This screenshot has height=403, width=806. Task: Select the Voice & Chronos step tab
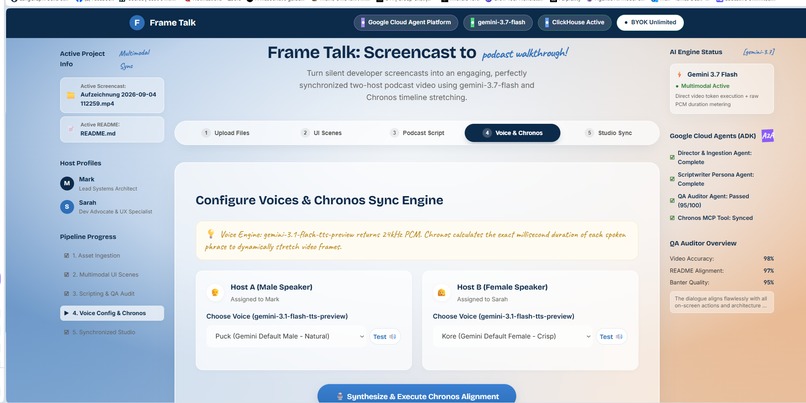pyautogui.click(x=512, y=133)
